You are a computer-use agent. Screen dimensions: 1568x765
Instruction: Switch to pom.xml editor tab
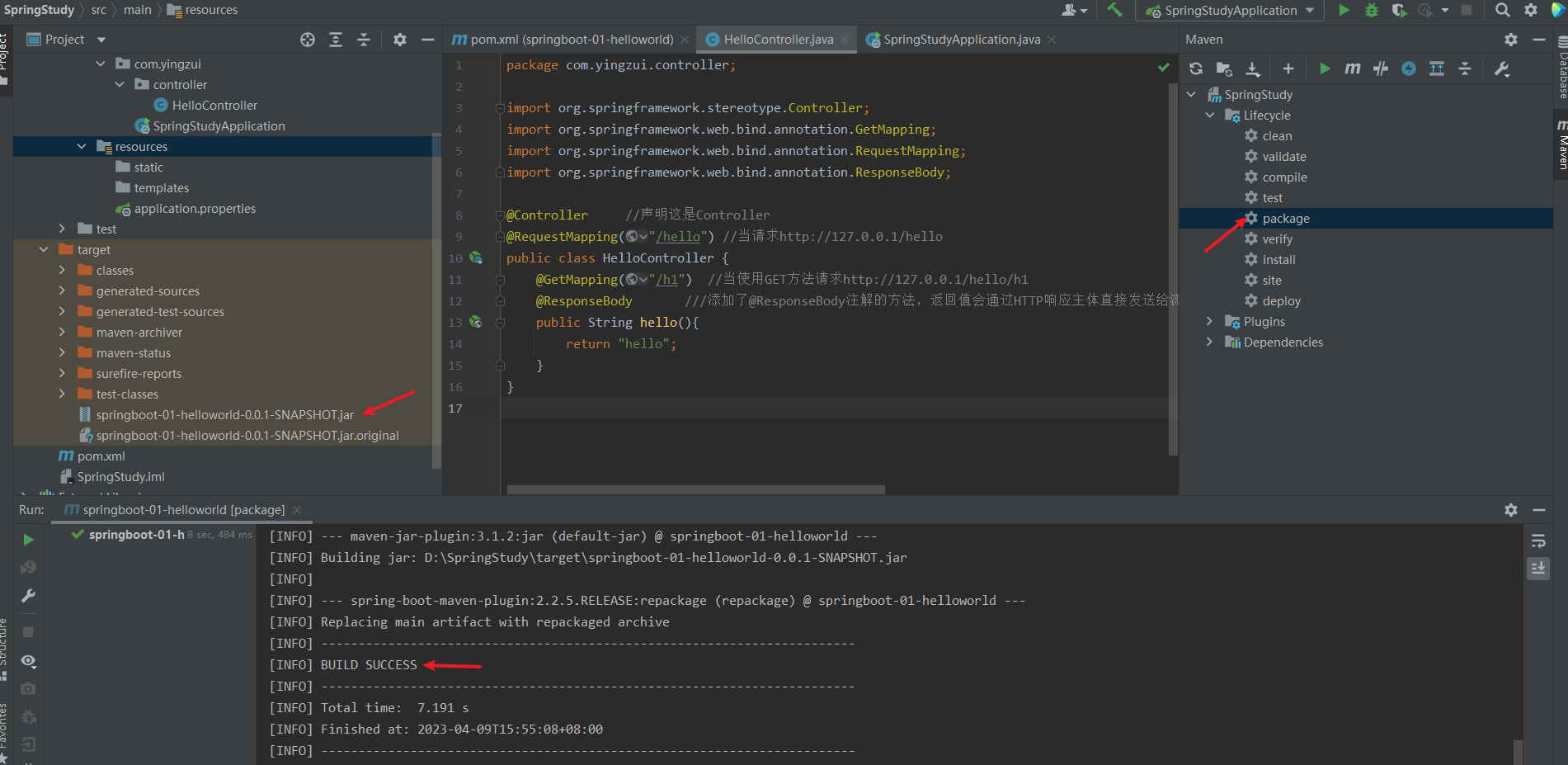tap(571, 40)
